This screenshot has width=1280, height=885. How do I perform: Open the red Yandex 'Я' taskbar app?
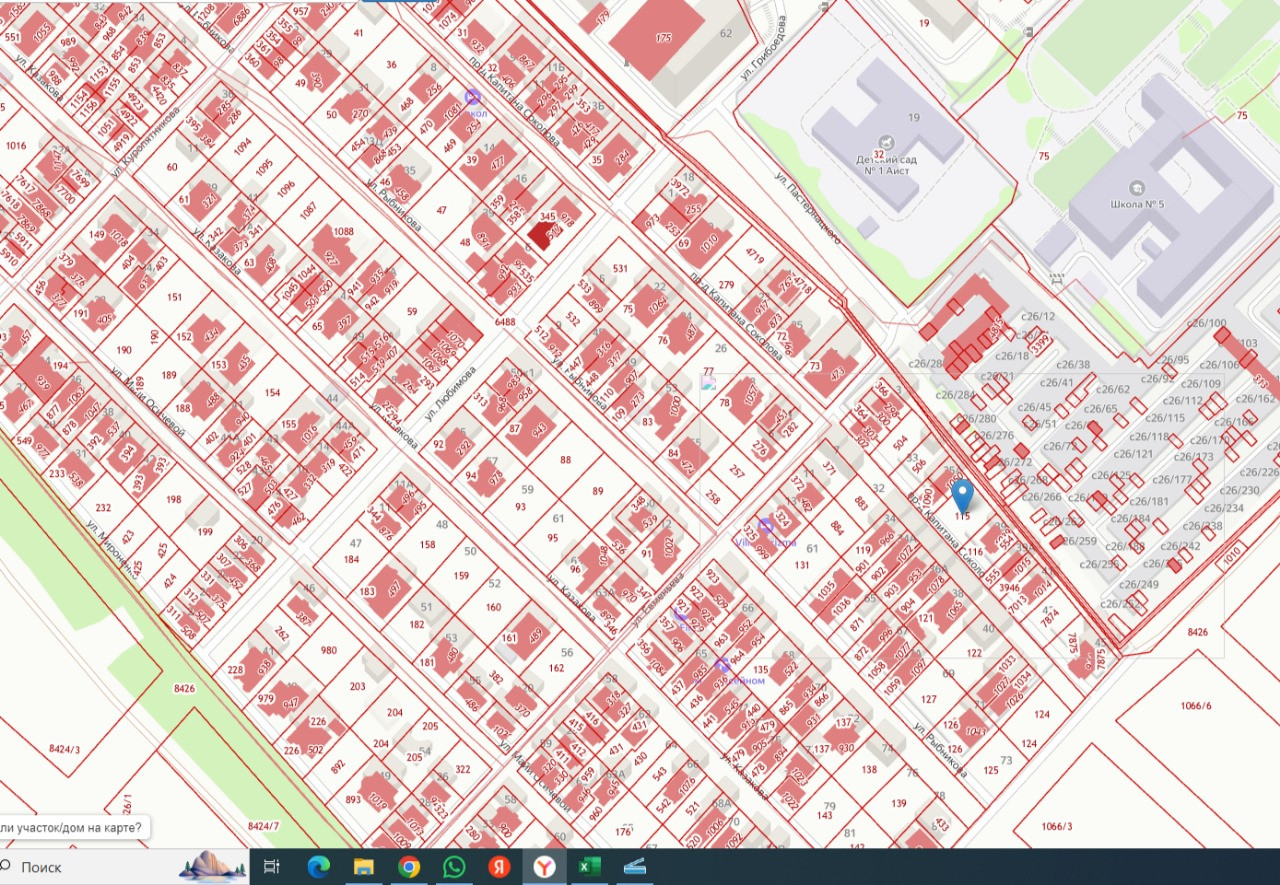click(499, 867)
